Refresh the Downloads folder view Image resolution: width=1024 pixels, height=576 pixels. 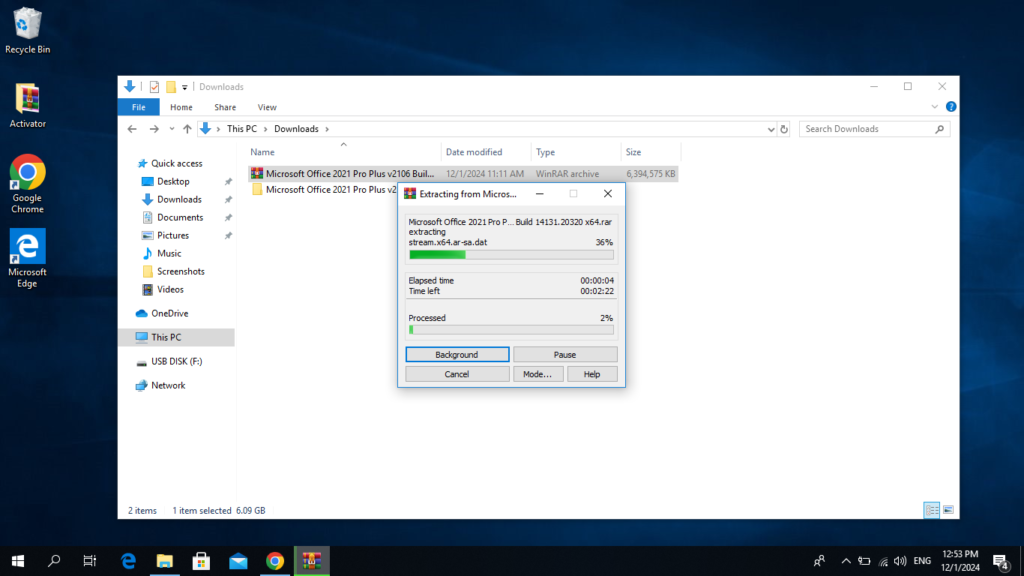[784, 129]
